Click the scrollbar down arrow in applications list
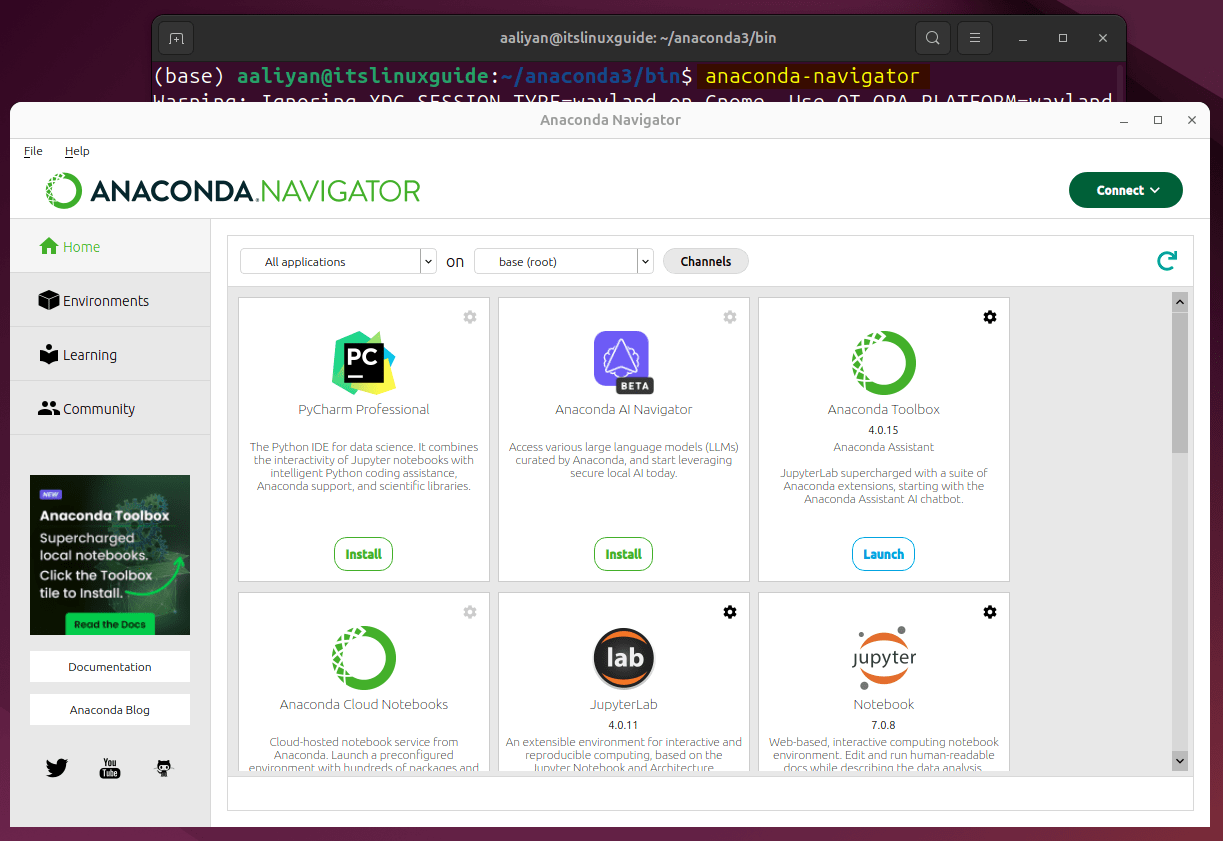The image size is (1223, 841). click(1179, 761)
